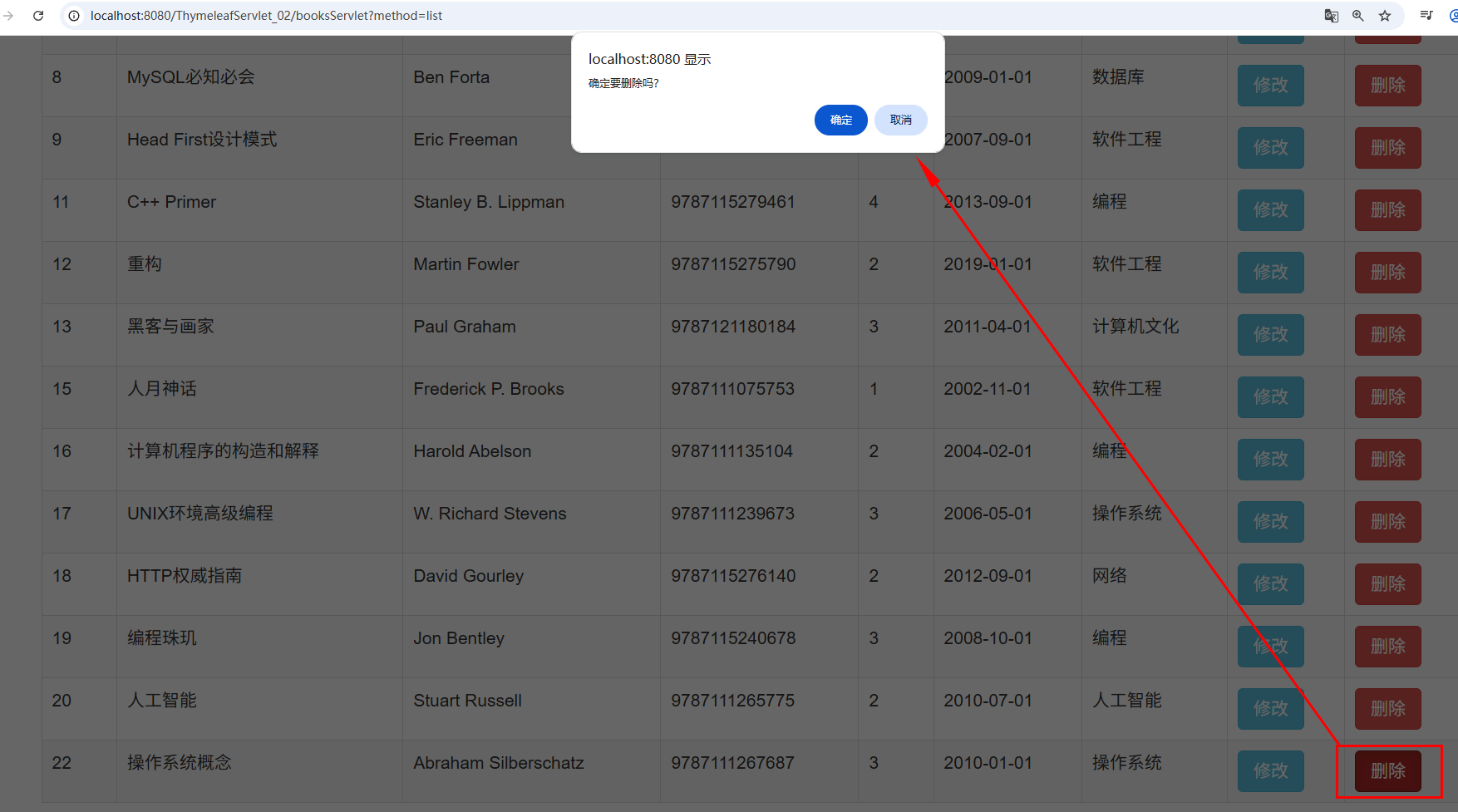The width and height of the screenshot is (1458, 812).
Task: Click 删除 for MySQL必知必会 row
Action: click(1388, 86)
